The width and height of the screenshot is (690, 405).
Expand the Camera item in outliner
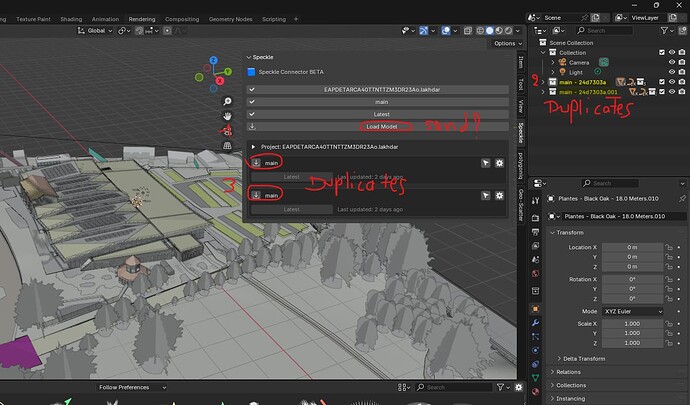[553, 62]
